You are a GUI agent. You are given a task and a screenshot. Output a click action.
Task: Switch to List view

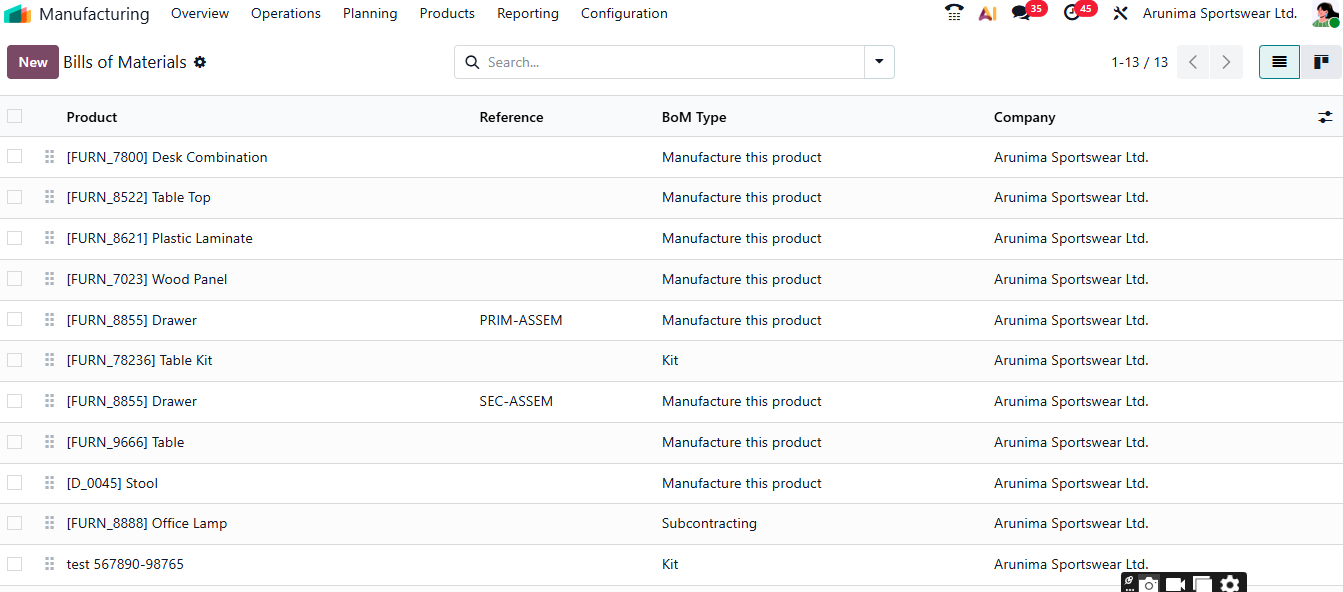(x=1279, y=62)
